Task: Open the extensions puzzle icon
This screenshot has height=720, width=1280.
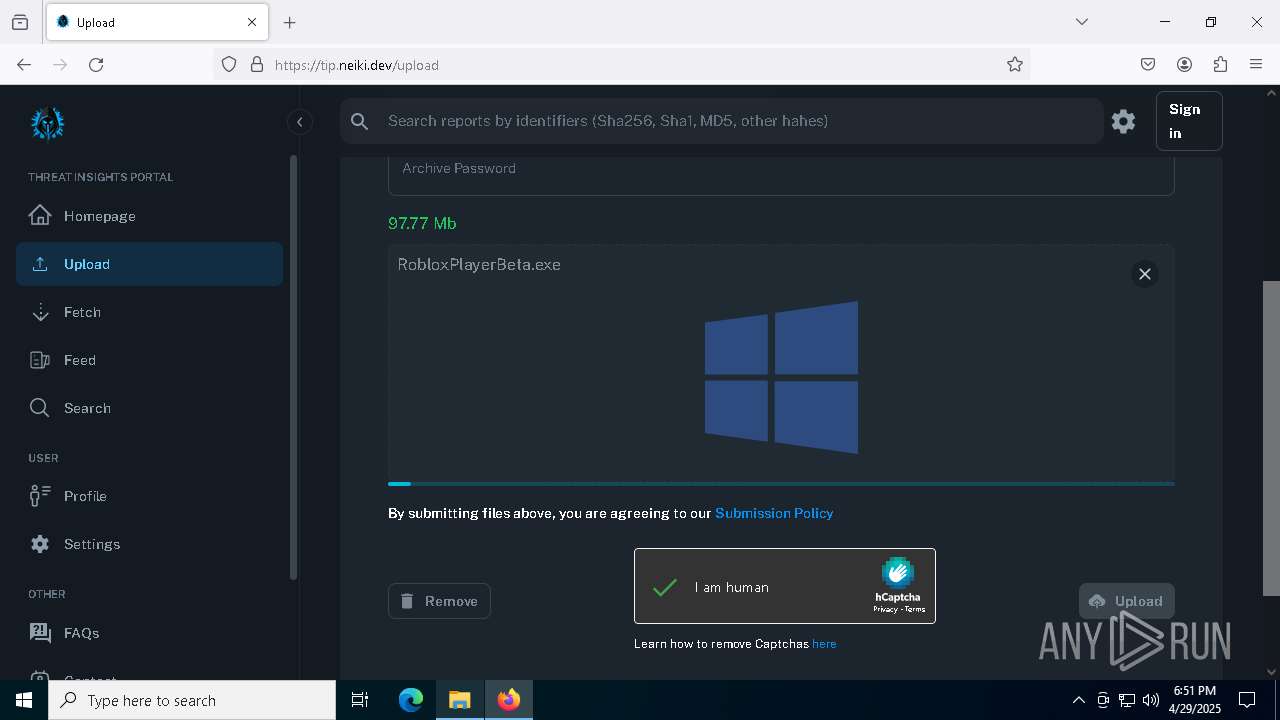Action: (1220, 64)
